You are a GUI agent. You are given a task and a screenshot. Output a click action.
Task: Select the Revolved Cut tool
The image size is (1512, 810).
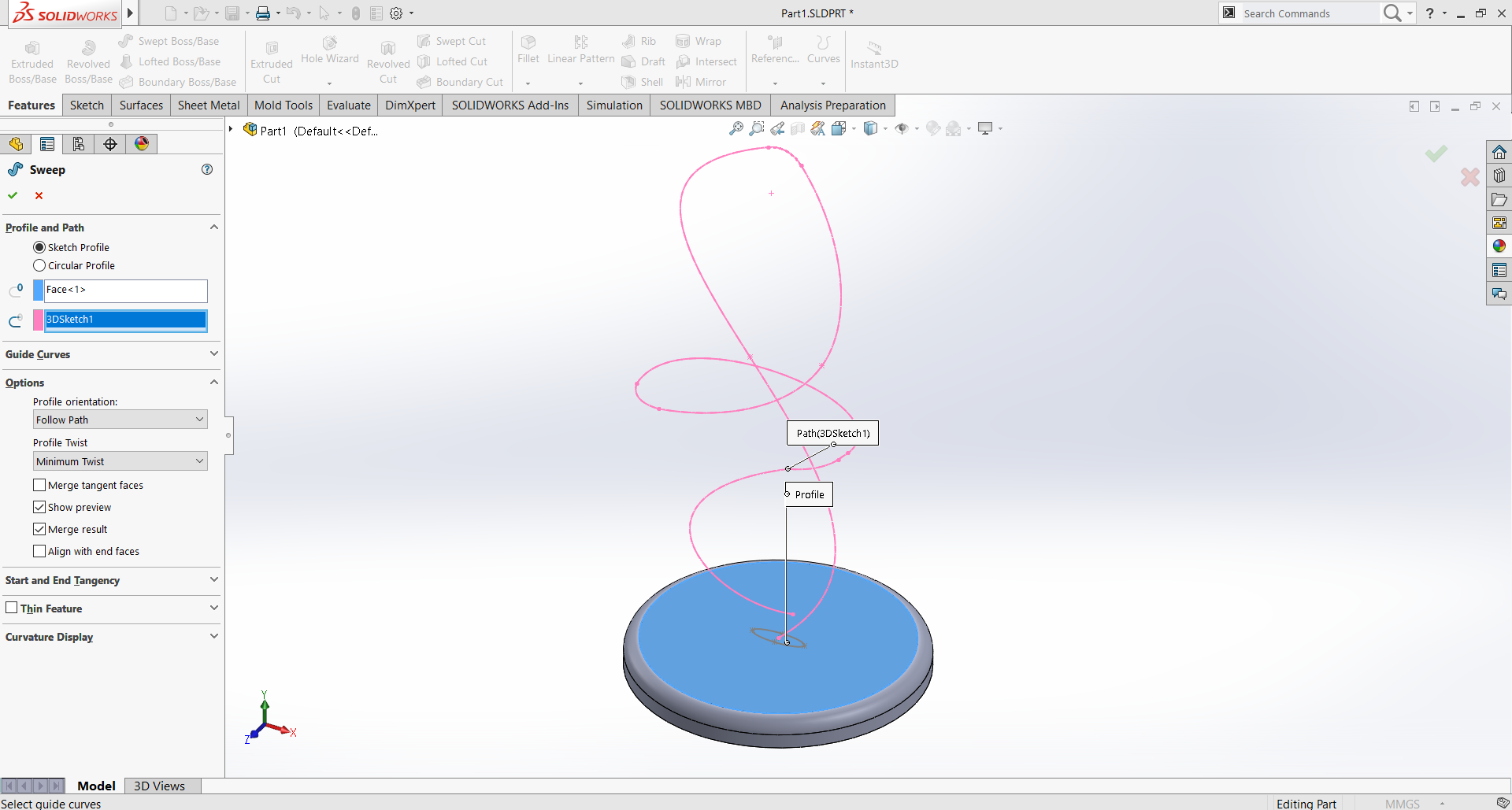[387, 59]
